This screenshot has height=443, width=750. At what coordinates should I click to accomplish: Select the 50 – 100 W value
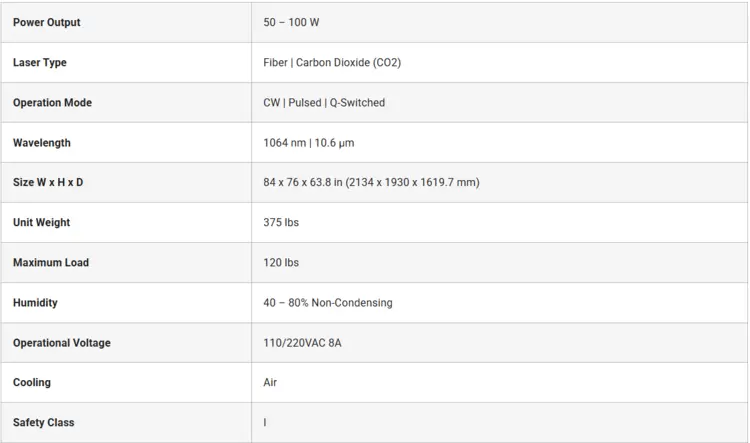coord(291,22)
